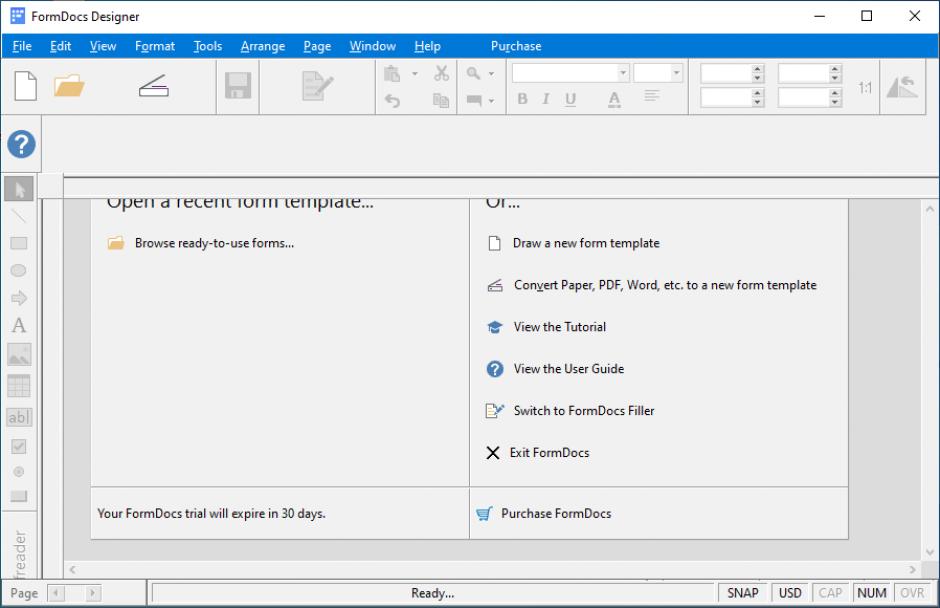
Task: Click the Undo arrow icon
Action: (392, 100)
